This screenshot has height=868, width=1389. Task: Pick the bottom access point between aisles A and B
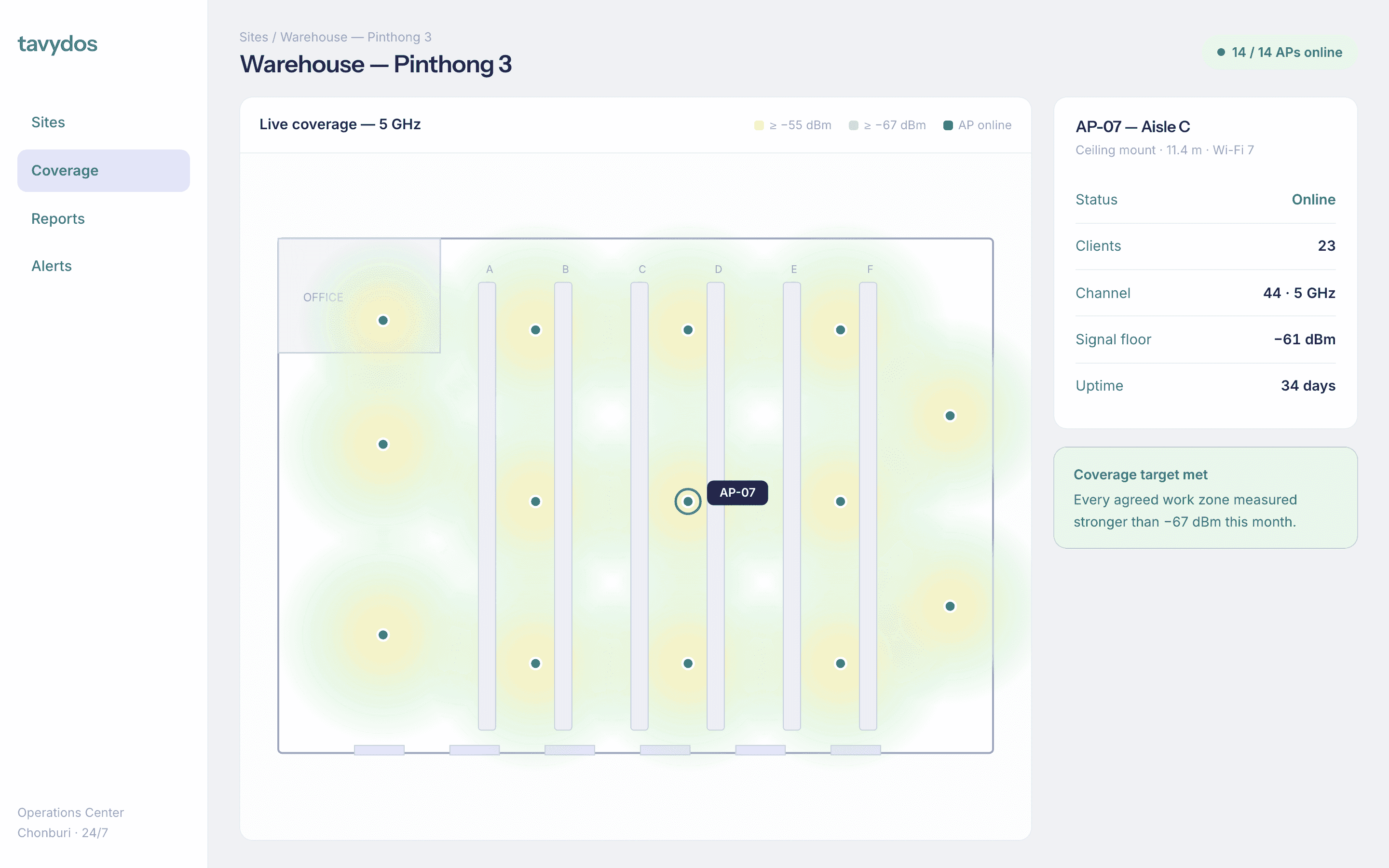(535, 664)
